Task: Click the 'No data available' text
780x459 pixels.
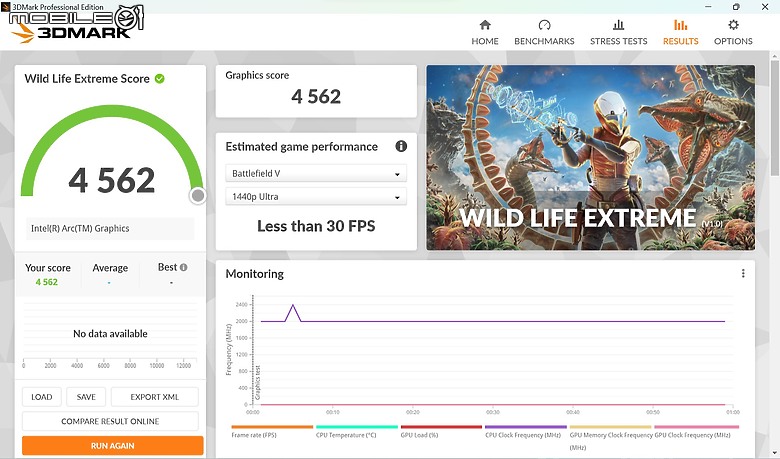Action: (110, 334)
